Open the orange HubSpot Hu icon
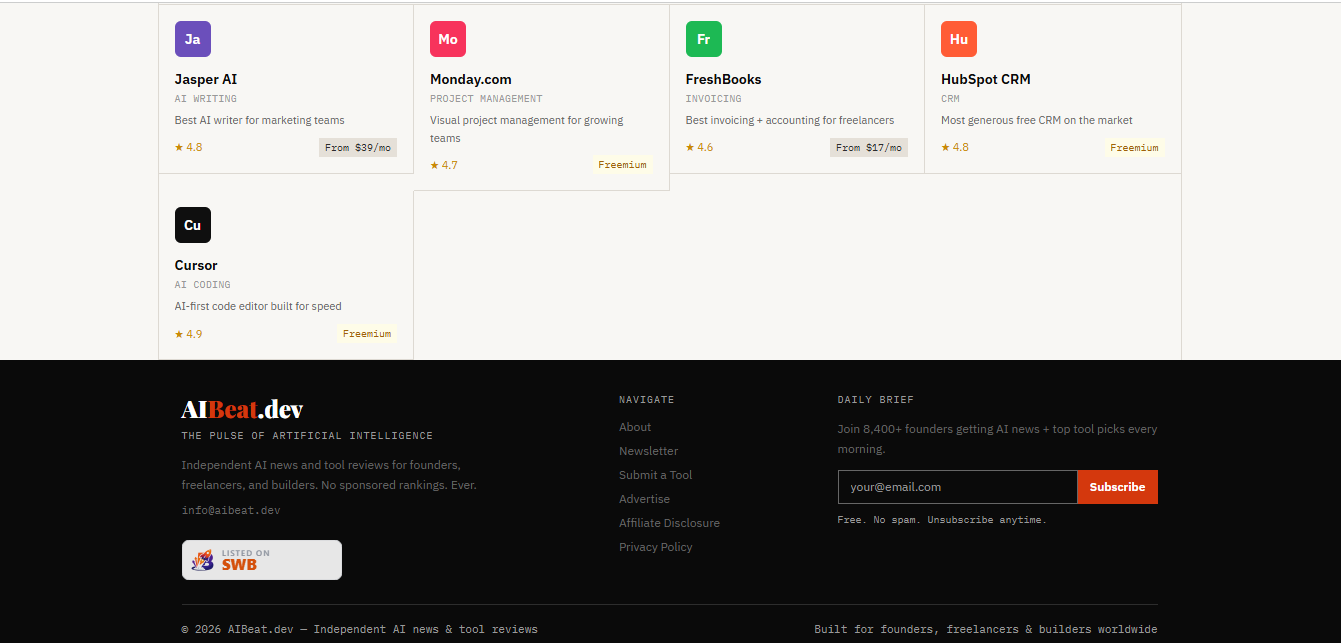Screen dimensions: 1341x643 click(959, 39)
